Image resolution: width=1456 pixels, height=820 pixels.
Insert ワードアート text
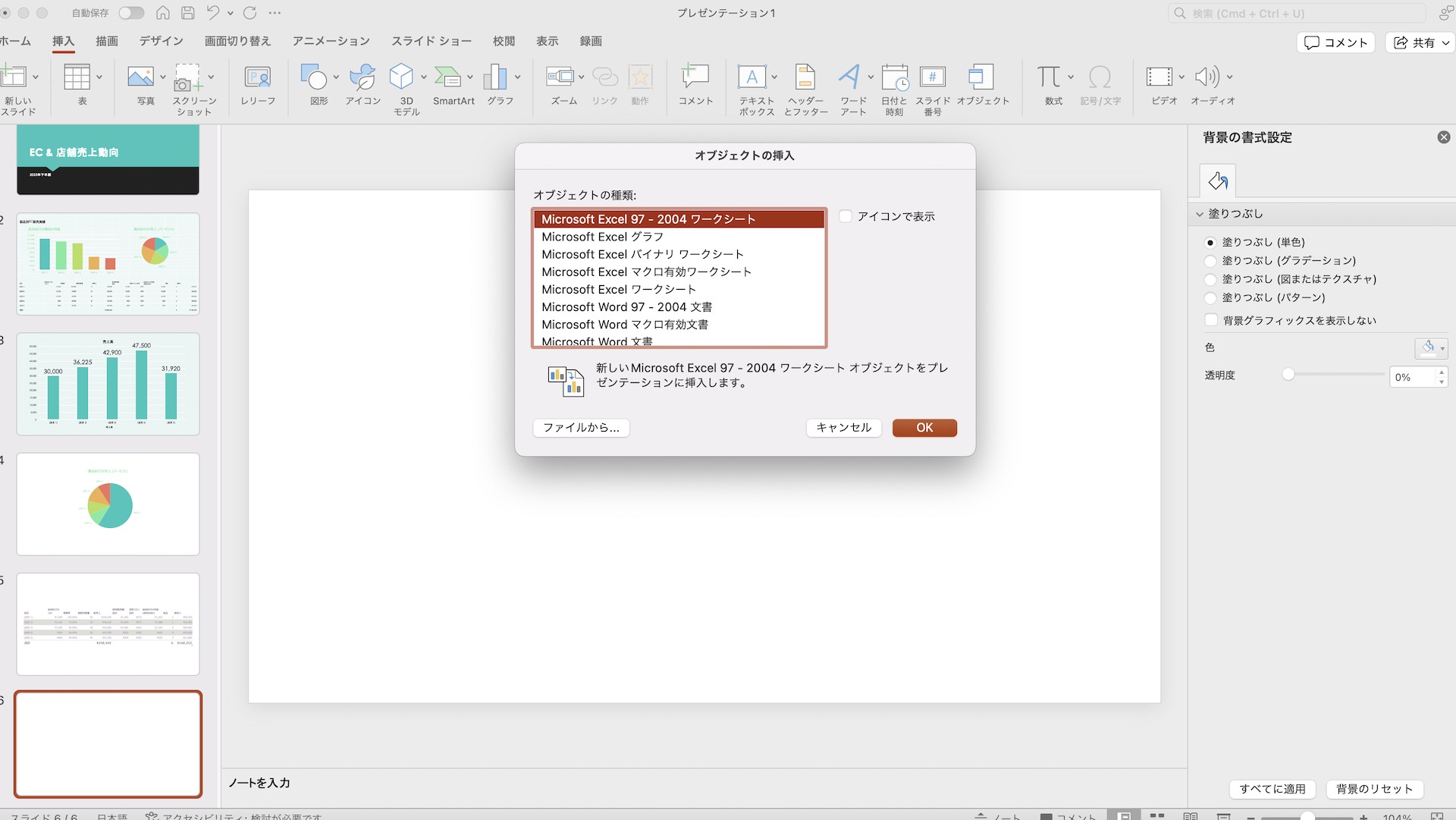pos(849,77)
